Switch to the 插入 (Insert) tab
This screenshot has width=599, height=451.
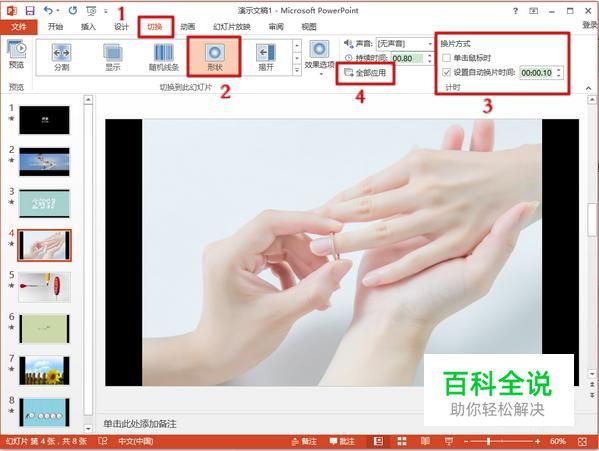pos(88,26)
